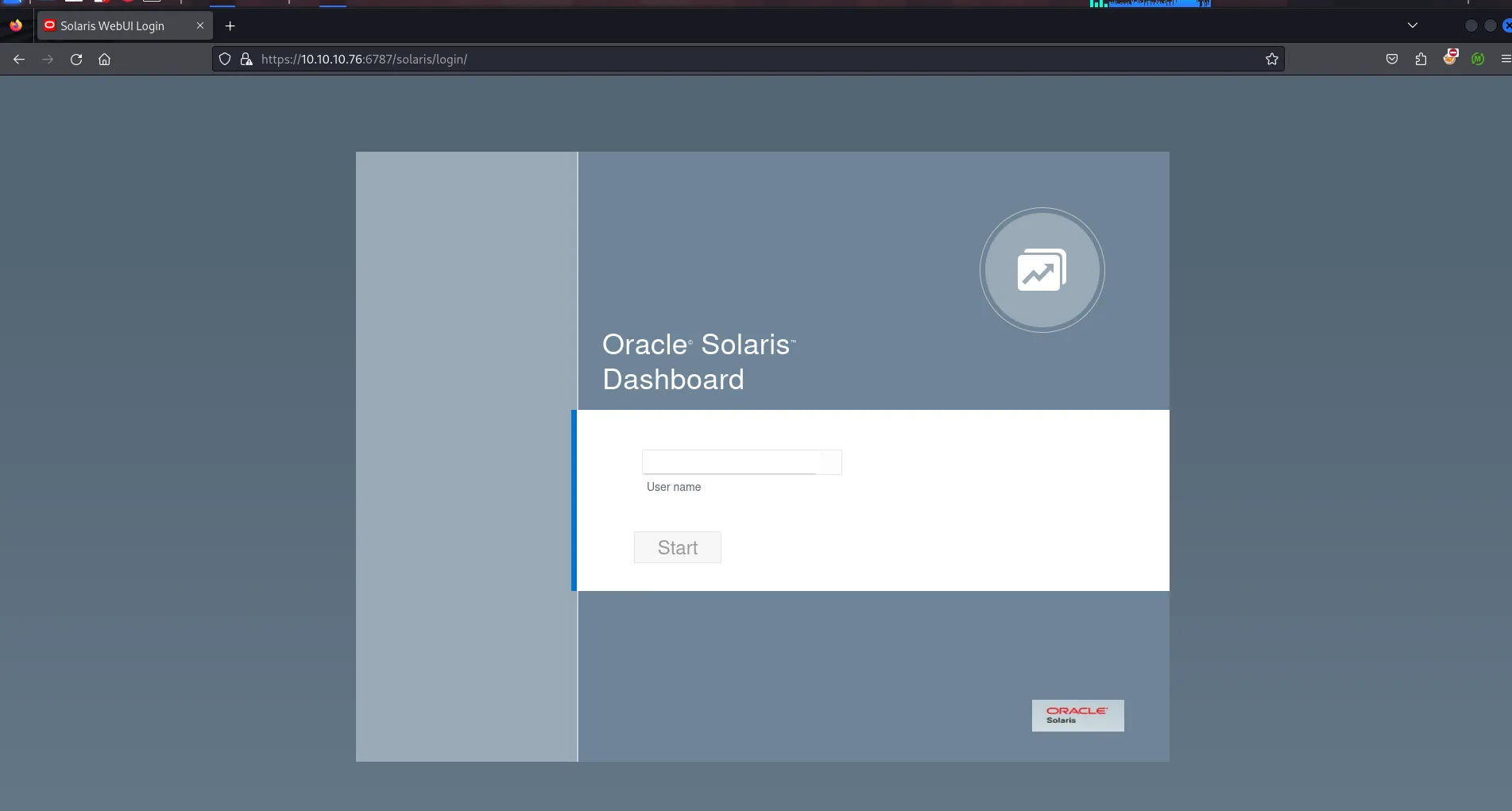Reload the Solaris login page
The width and height of the screenshot is (1512, 811).
pyautogui.click(x=76, y=60)
